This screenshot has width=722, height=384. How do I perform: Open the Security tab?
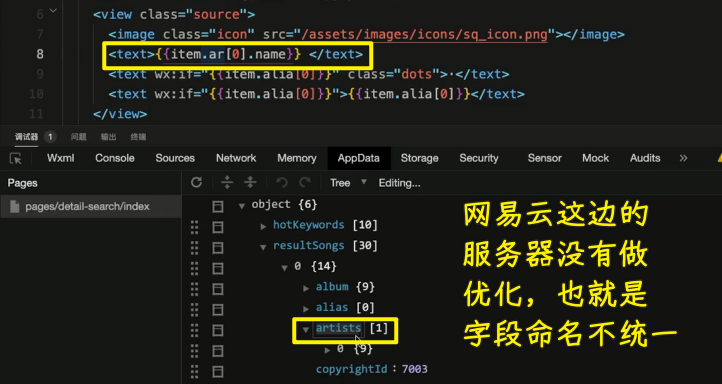[479, 158]
